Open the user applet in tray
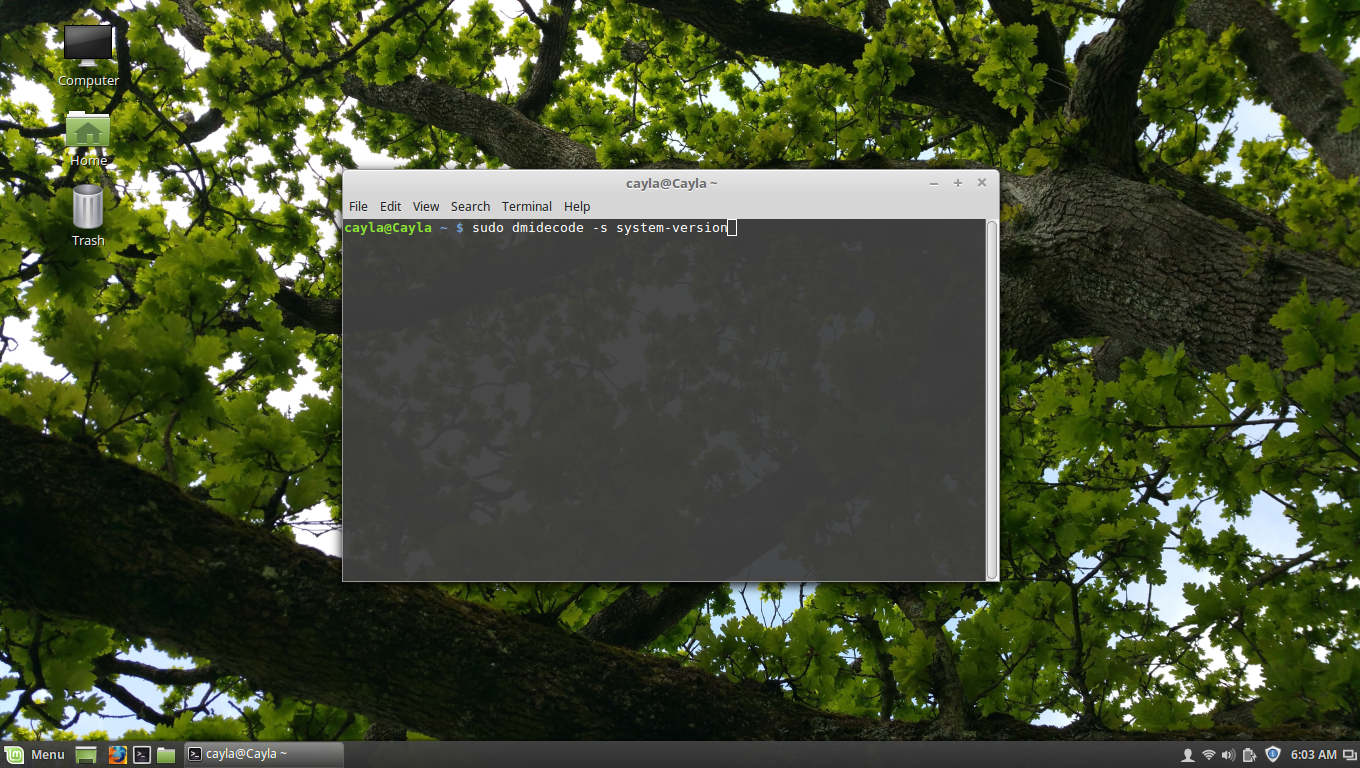Viewport: 1360px width, 768px height. [1188, 755]
